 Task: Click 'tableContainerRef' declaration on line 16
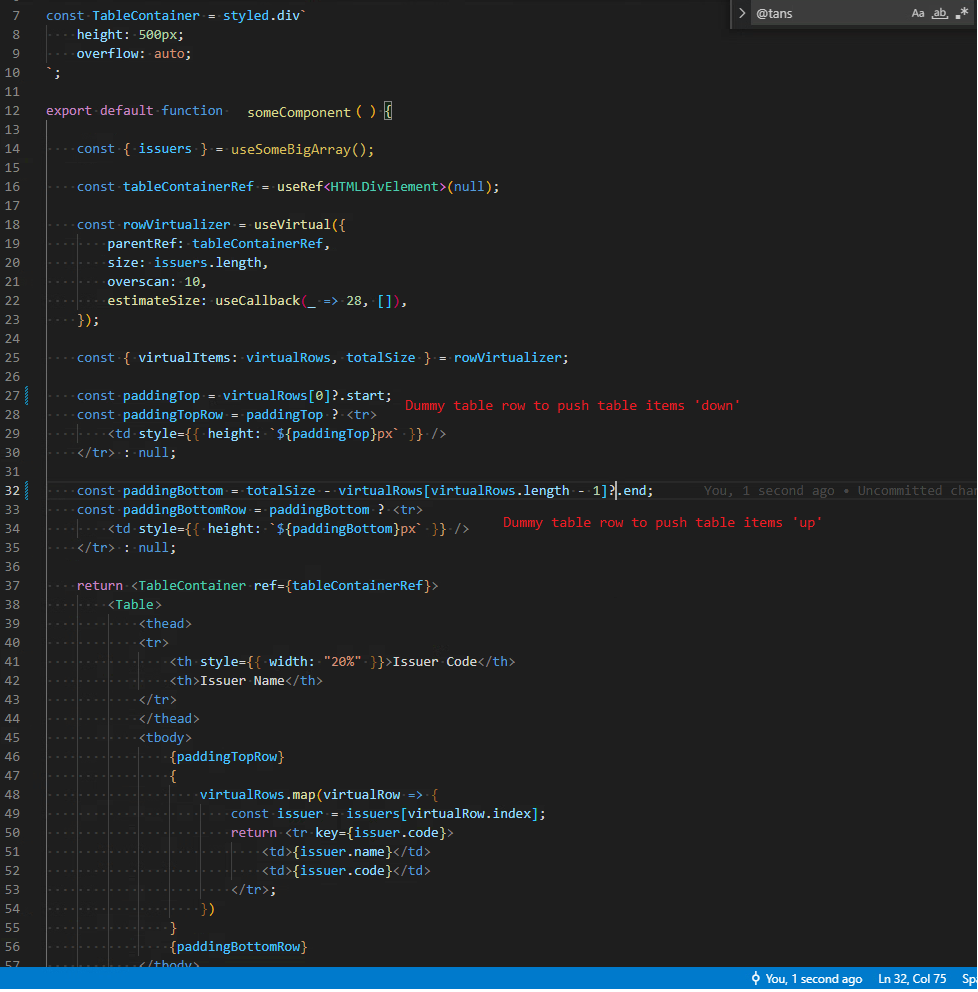pos(189,187)
